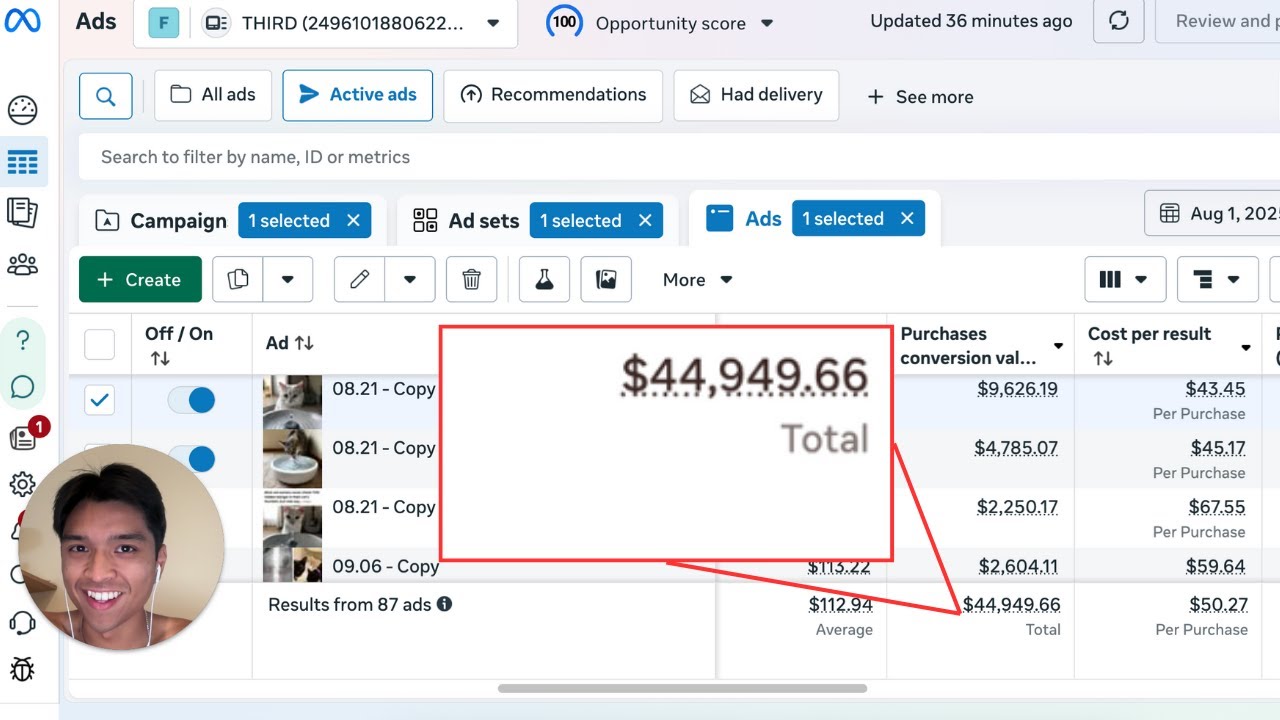1280x720 pixels.
Task: Click the magnifier search filter button
Action: 106,95
